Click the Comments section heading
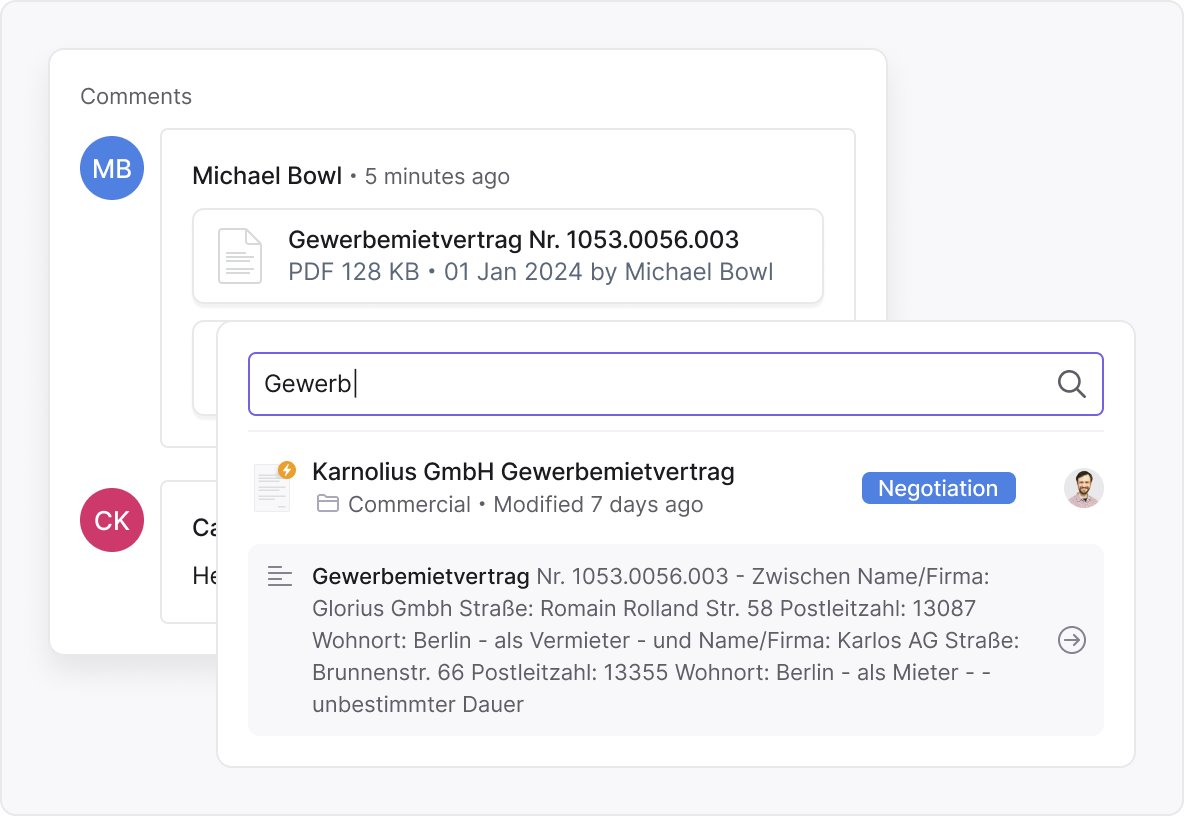Viewport: 1184px width, 816px height. click(x=136, y=96)
